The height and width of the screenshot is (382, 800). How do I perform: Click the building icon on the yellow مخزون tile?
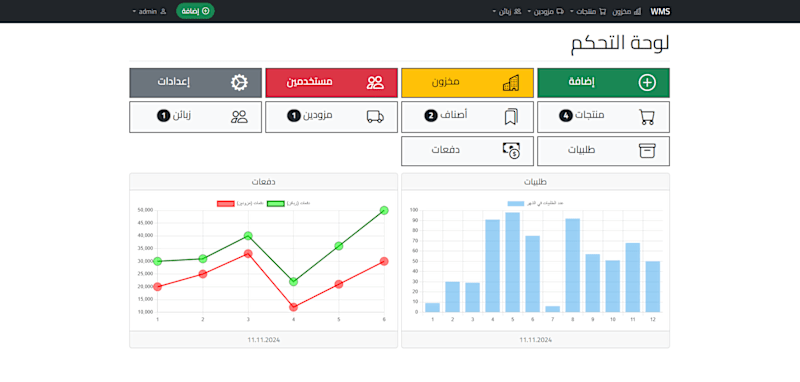(x=511, y=83)
